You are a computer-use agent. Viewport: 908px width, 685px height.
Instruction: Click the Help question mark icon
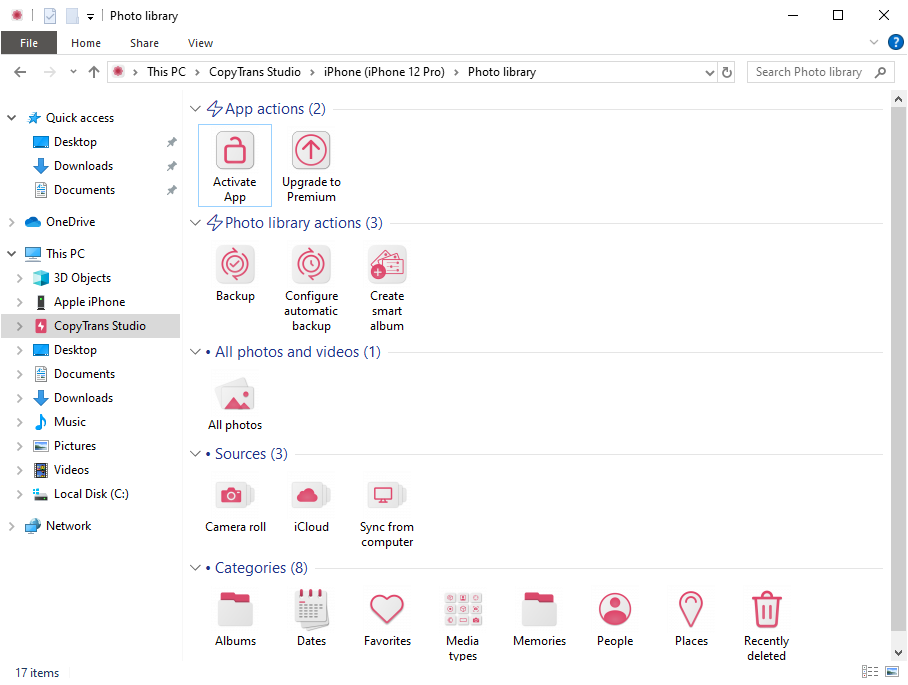pos(895,42)
